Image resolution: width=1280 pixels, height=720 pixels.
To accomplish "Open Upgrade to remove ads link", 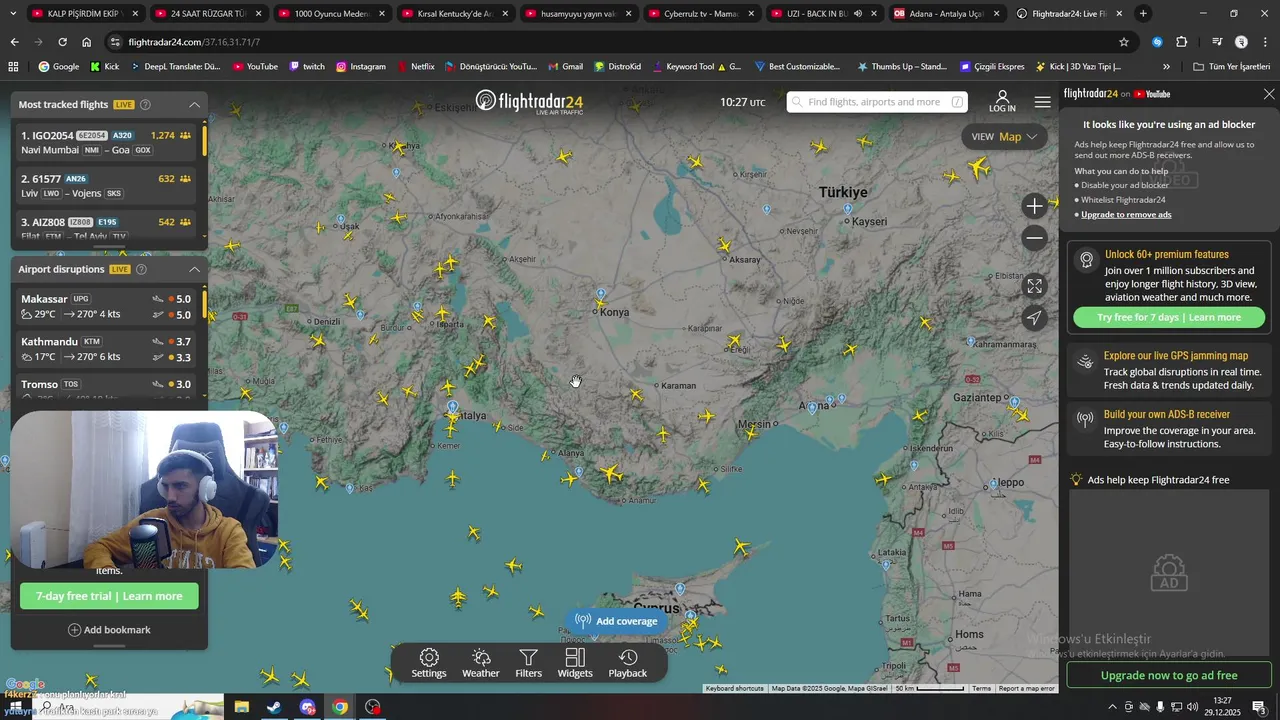I will point(1126,214).
